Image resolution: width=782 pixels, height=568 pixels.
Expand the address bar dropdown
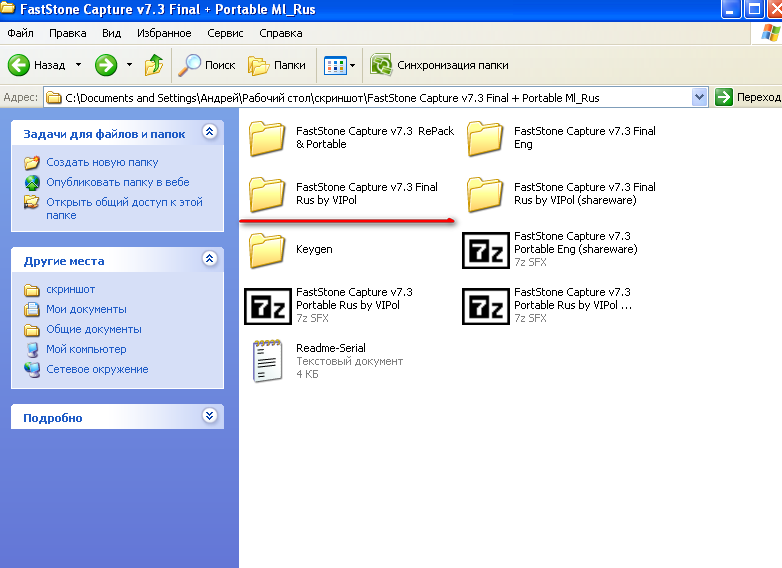click(699, 97)
